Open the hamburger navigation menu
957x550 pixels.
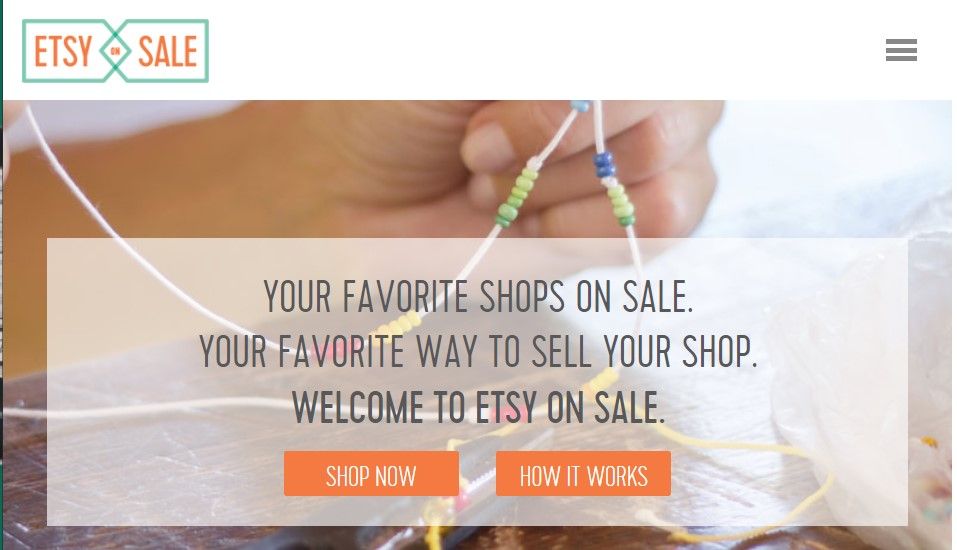(x=901, y=50)
